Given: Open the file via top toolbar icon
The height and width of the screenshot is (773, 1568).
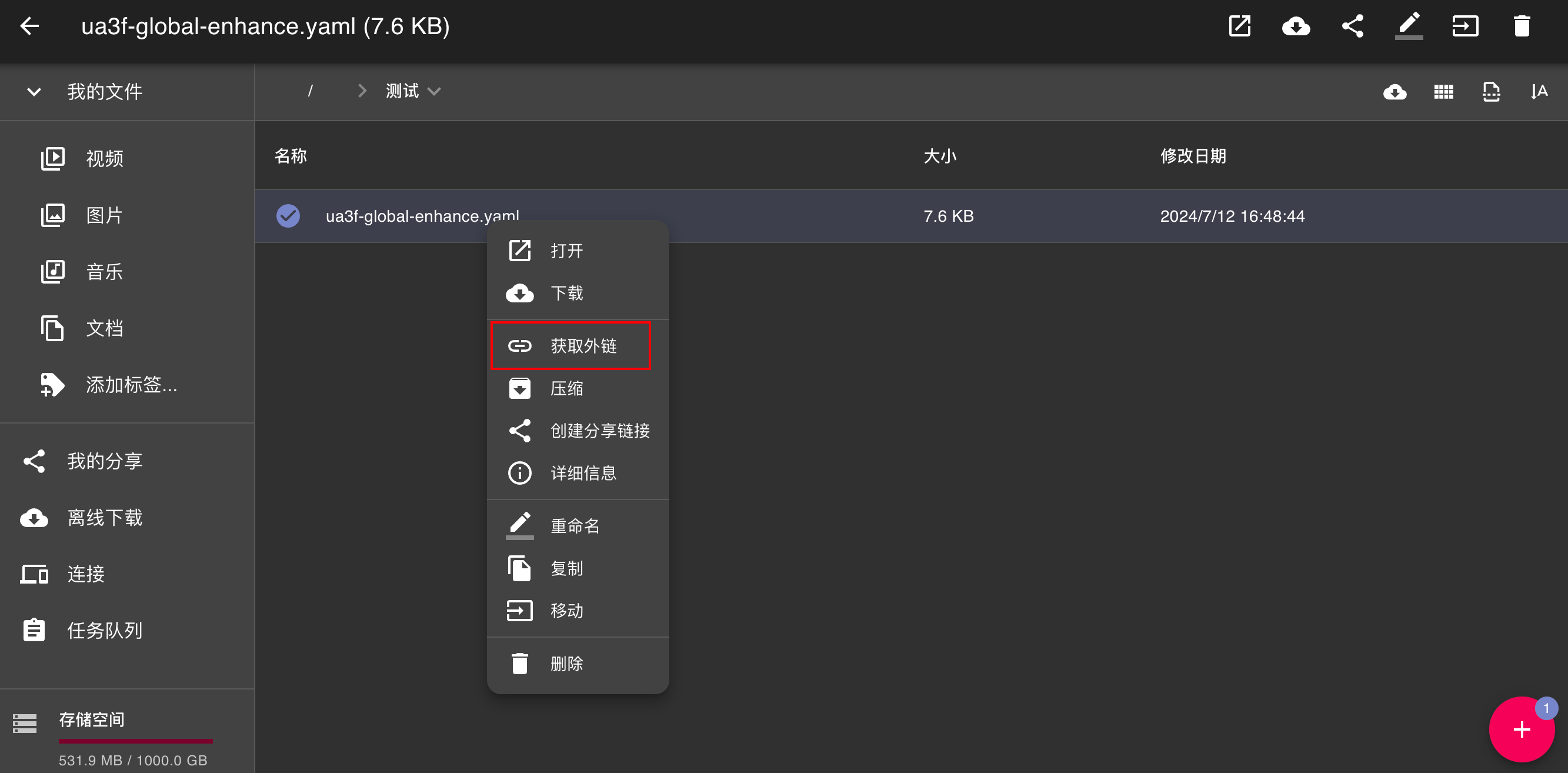Looking at the screenshot, I should point(1240,26).
